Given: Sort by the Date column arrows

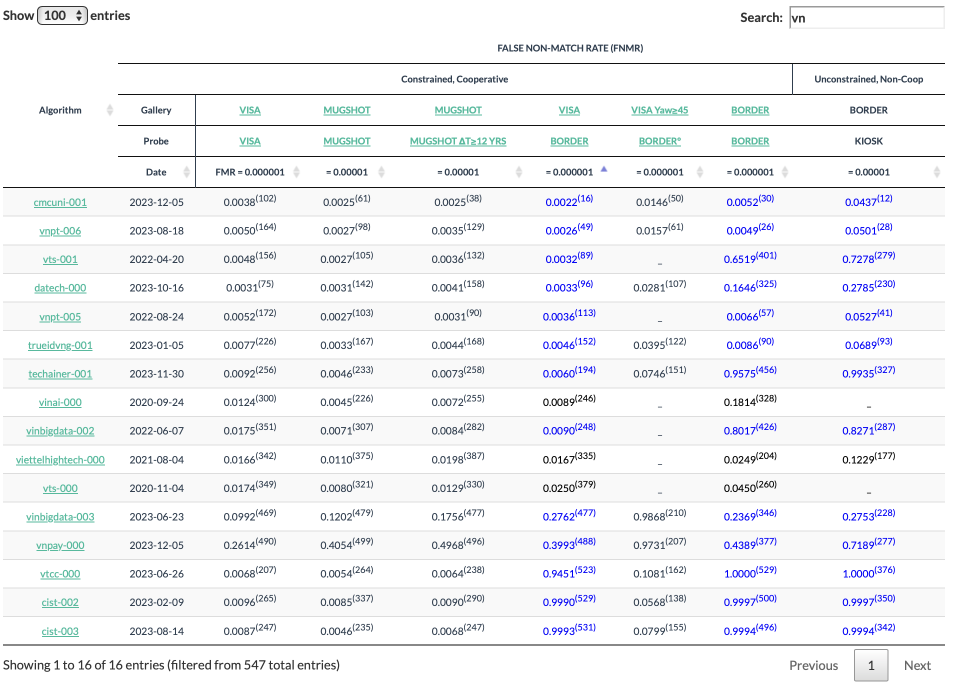Looking at the screenshot, I should pyautogui.click(x=186, y=172).
